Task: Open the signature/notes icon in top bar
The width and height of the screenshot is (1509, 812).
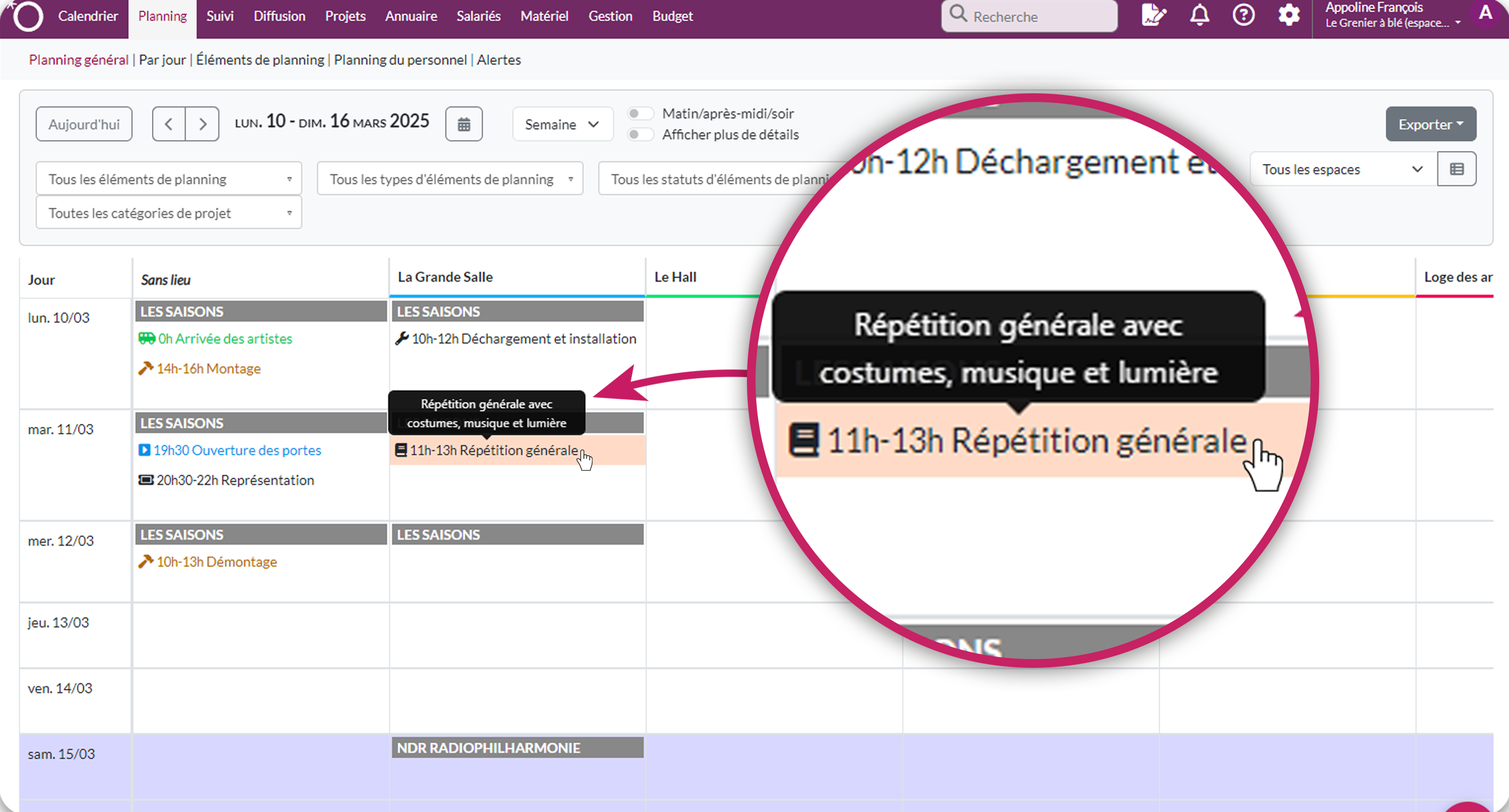Action: click(x=1153, y=15)
